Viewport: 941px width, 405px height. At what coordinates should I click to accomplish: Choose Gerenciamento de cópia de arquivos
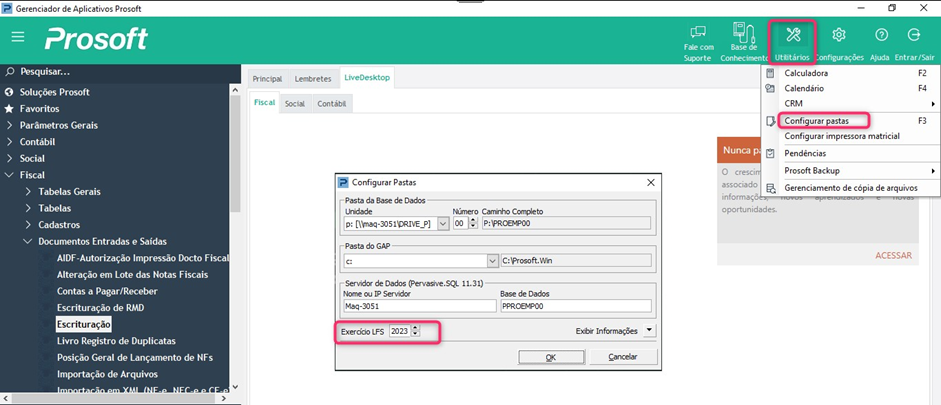click(849, 188)
